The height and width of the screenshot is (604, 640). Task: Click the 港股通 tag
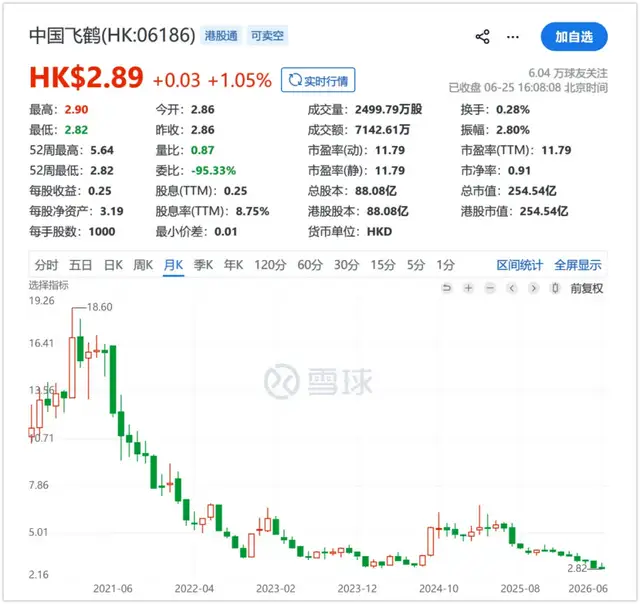(x=221, y=36)
